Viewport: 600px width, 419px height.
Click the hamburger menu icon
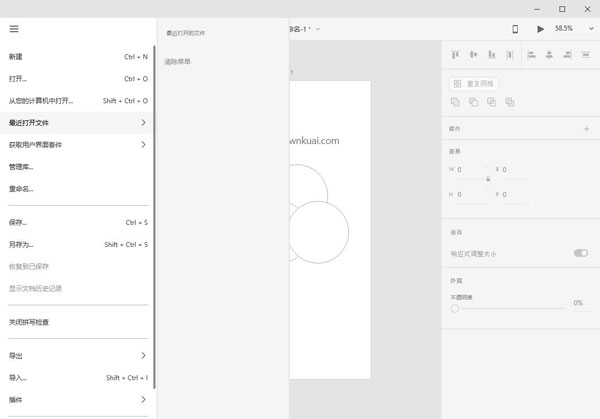(14, 29)
